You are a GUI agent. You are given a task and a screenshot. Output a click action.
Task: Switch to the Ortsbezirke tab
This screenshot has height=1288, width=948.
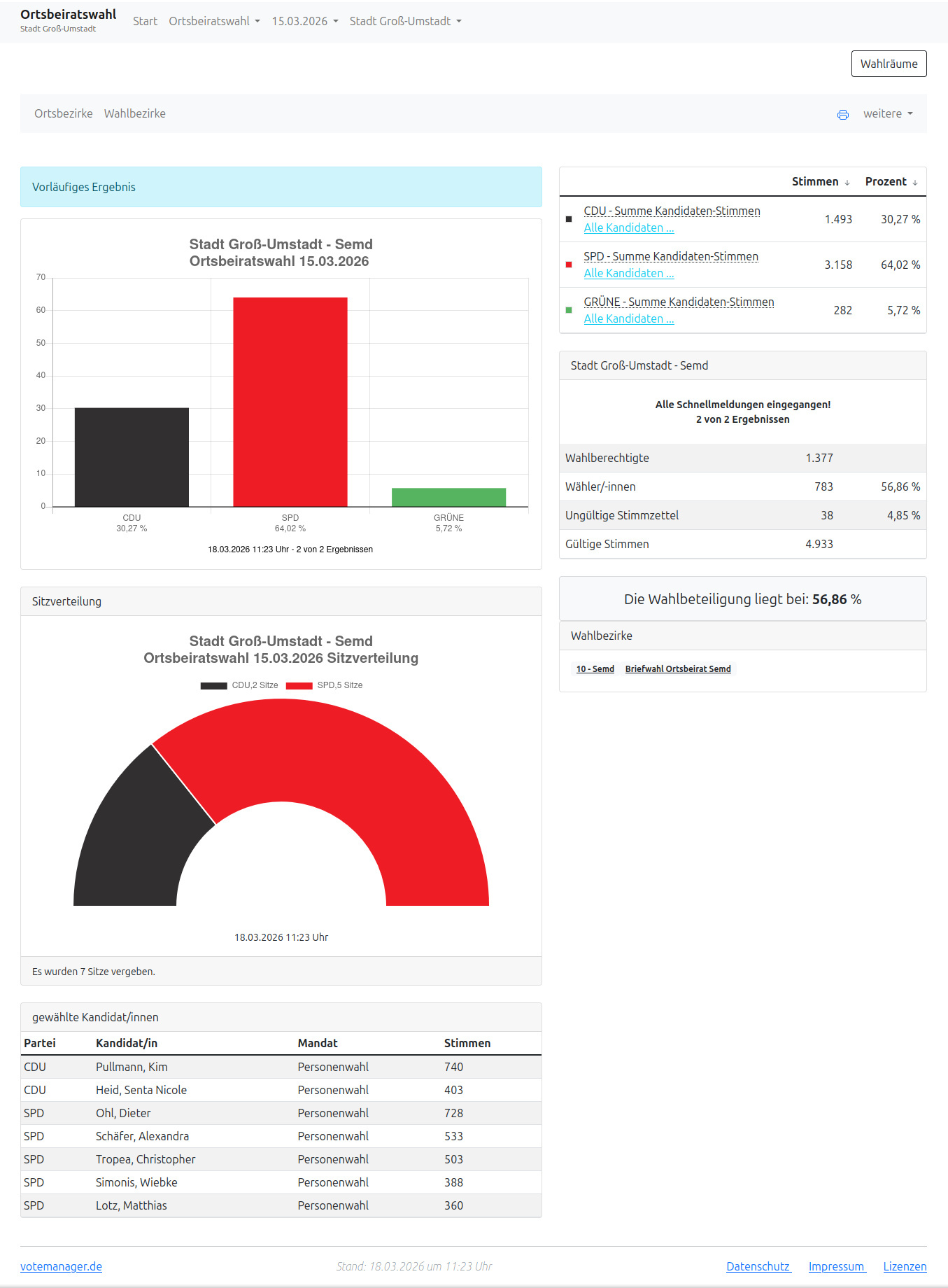click(x=64, y=113)
